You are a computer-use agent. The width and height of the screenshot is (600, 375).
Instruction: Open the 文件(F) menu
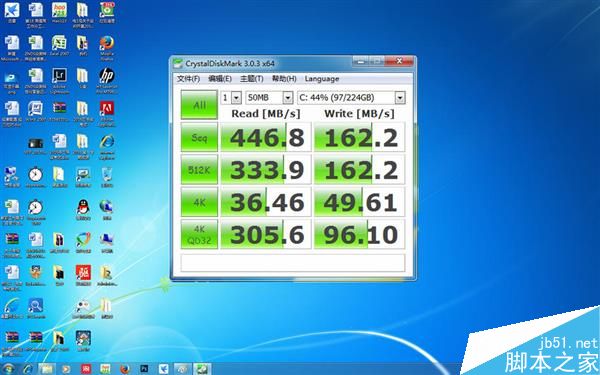click(188, 79)
